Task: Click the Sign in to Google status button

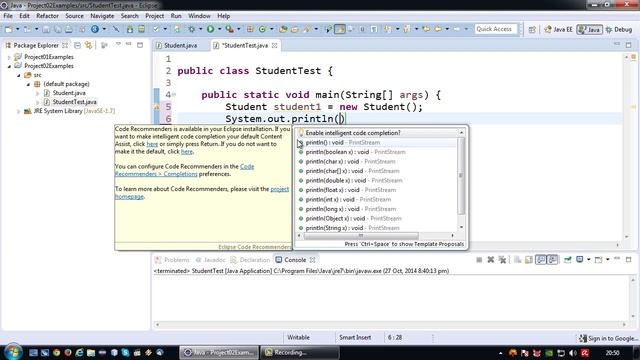Action: pos(608,338)
